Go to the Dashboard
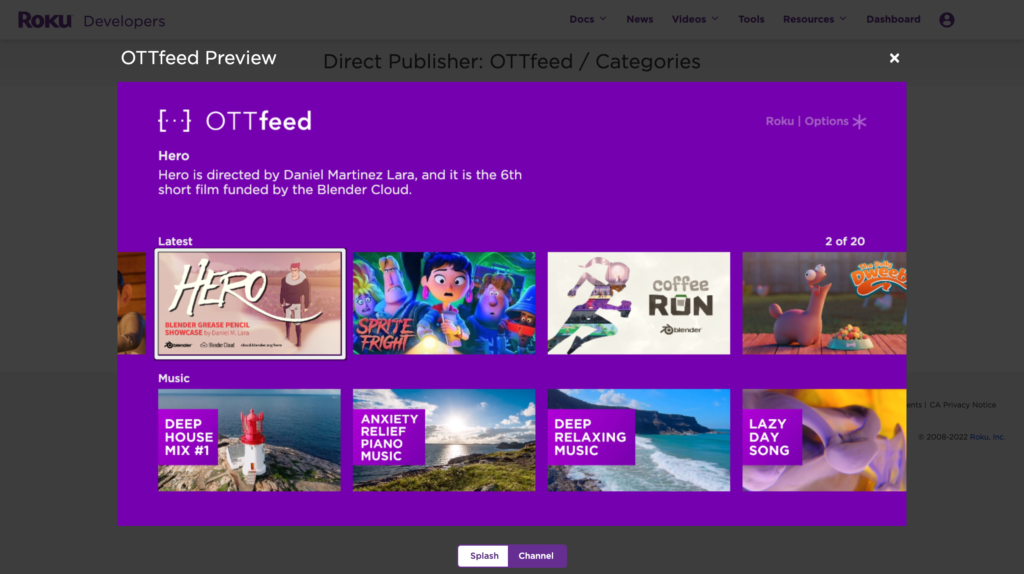Image resolution: width=1024 pixels, height=574 pixels. coord(893,19)
